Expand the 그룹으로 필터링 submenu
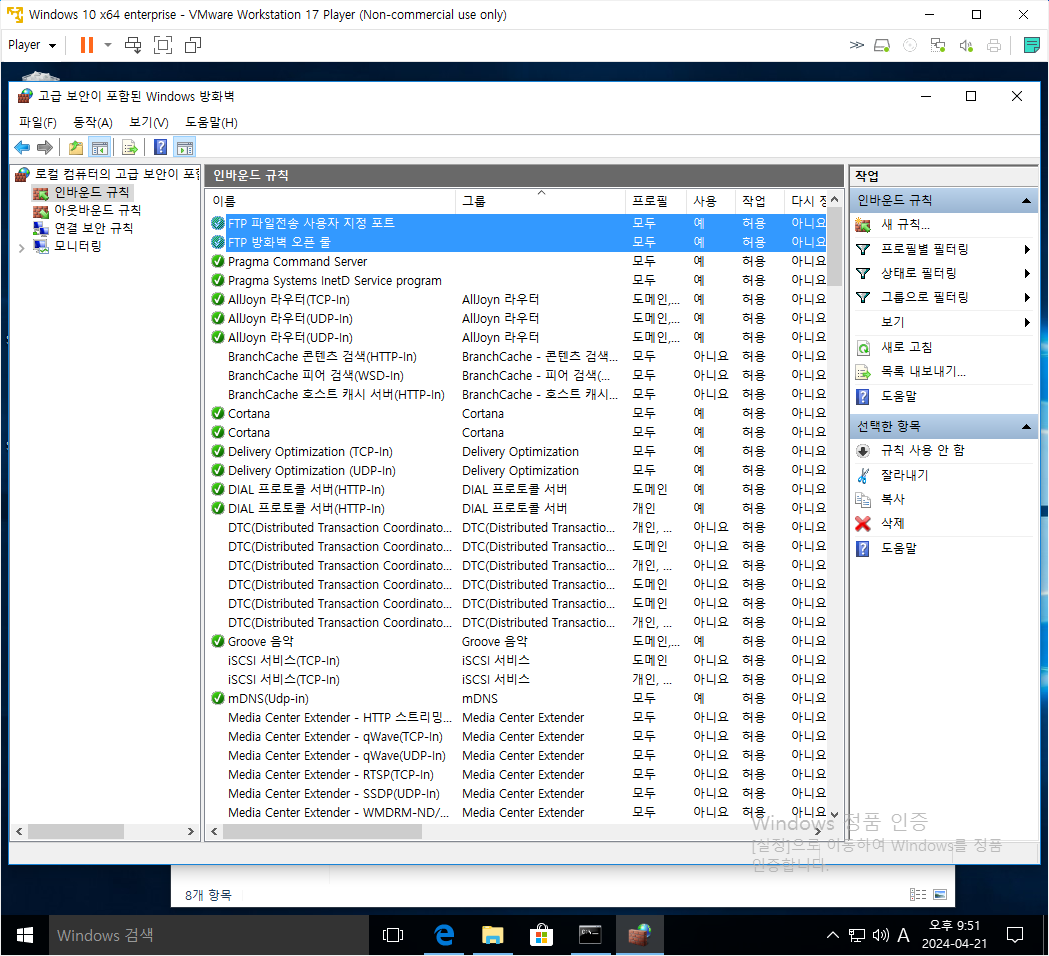This screenshot has height=956, width=1049. tap(1027, 298)
